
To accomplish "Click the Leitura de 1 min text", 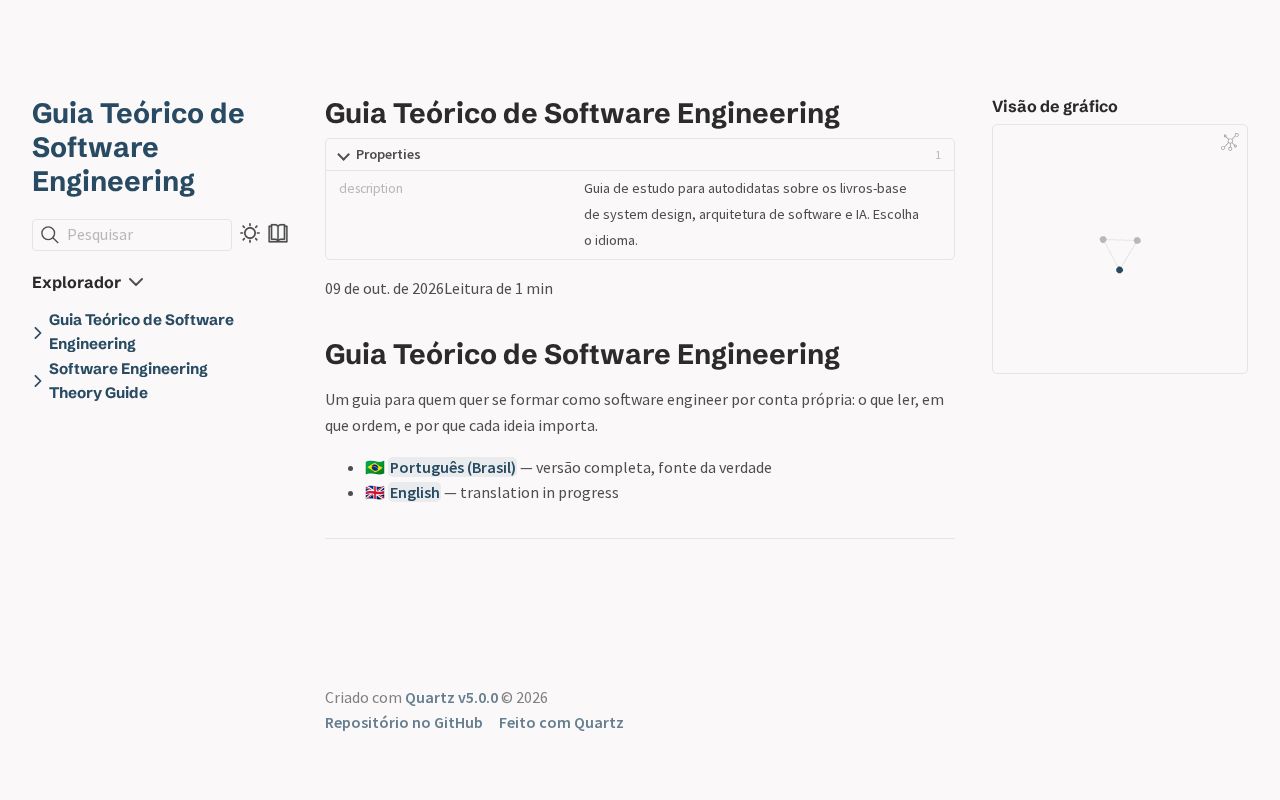I will [498, 289].
